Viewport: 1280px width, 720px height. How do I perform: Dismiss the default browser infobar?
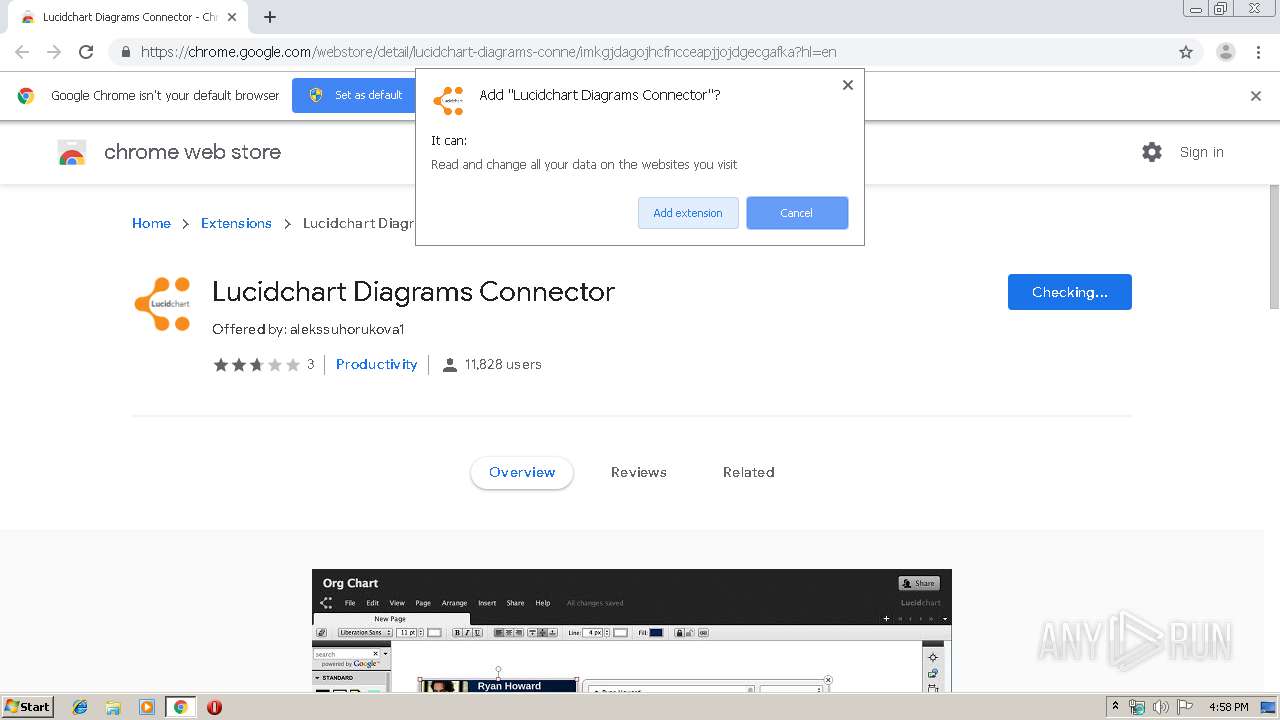pyautogui.click(x=1256, y=96)
